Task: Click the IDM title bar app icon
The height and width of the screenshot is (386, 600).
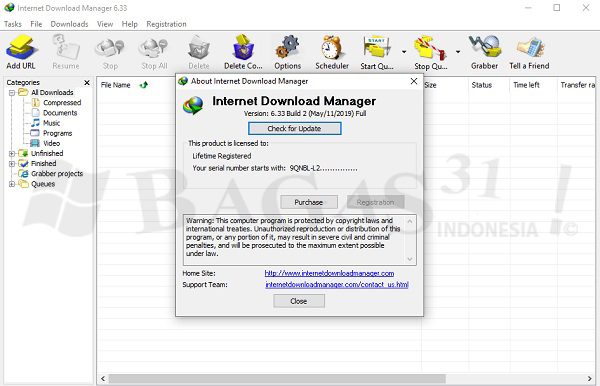Action: pyautogui.click(x=9, y=7)
